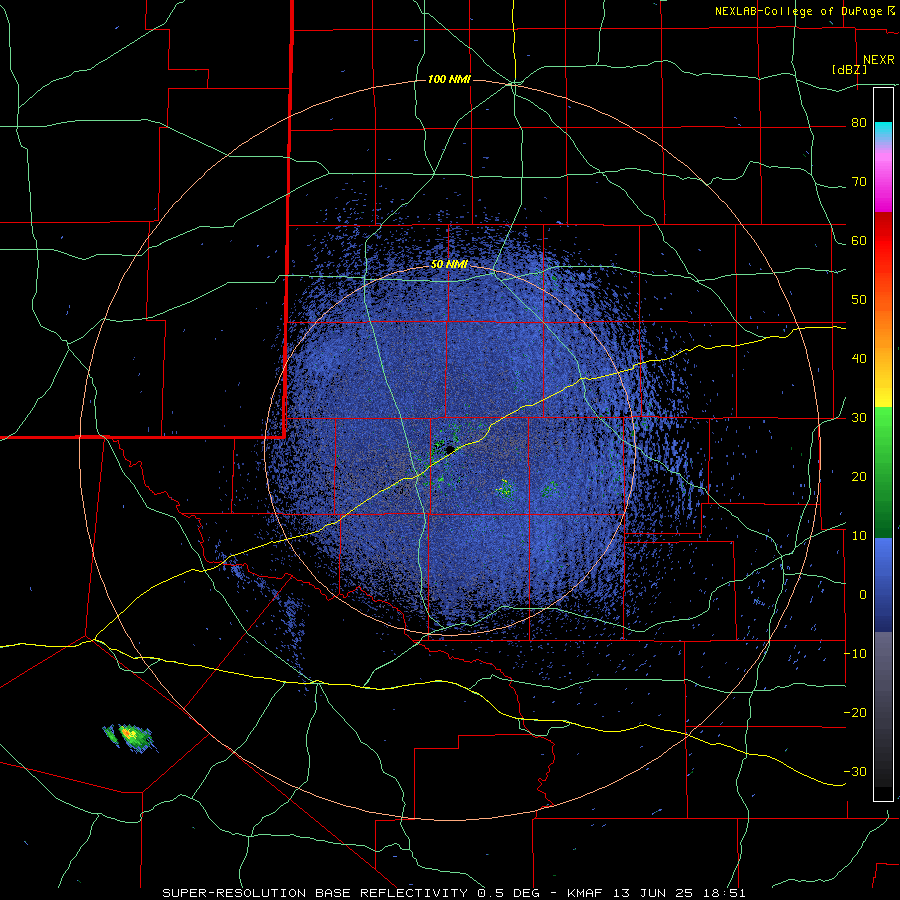Click the 100 NMI range ring label
Image resolution: width=900 pixels, height=900 pixels.
coord(449,79)
